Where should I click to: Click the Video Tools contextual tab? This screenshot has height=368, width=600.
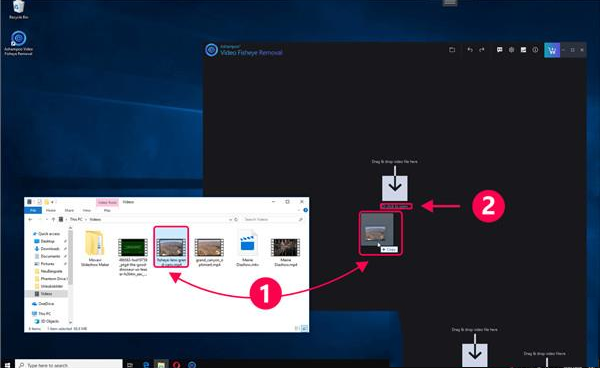pyautogui.click(x=107, y=202)
